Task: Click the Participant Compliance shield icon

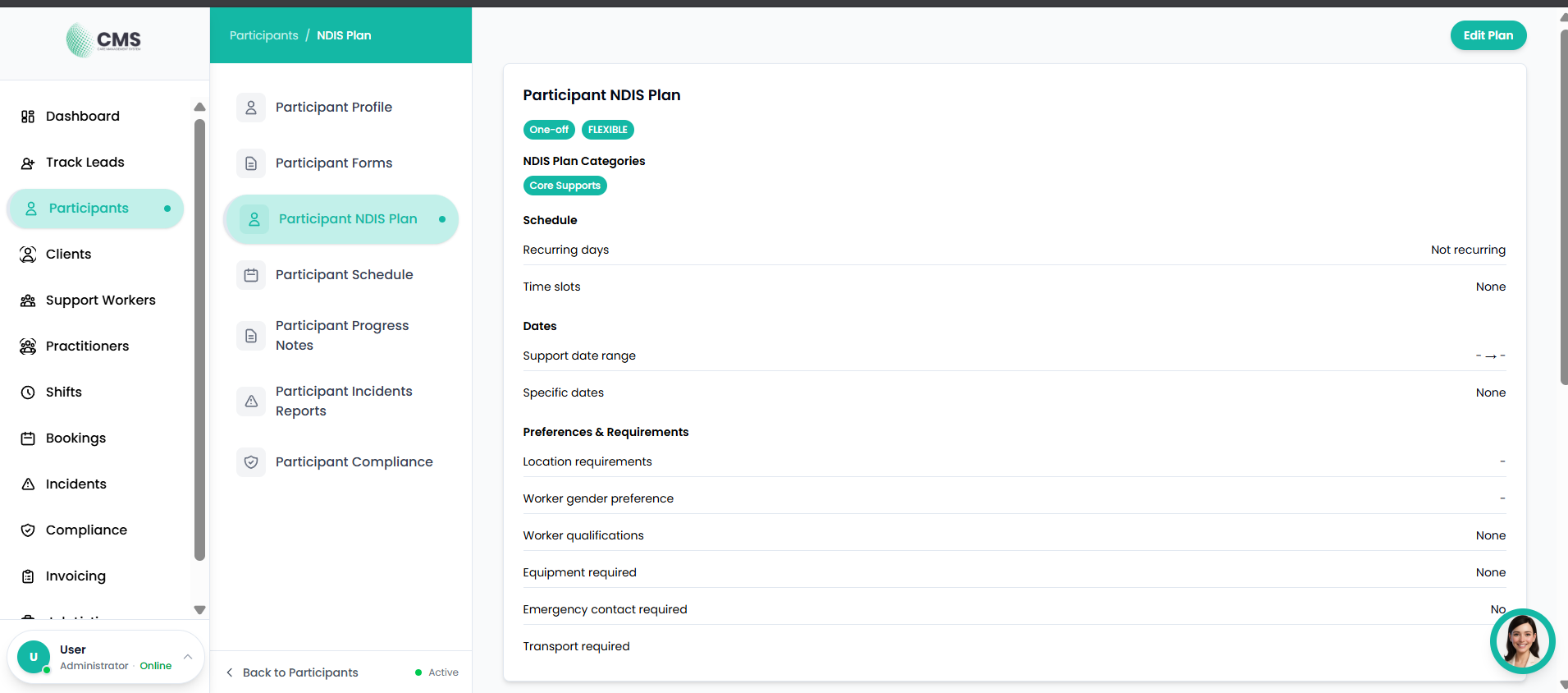Action: 251,462
